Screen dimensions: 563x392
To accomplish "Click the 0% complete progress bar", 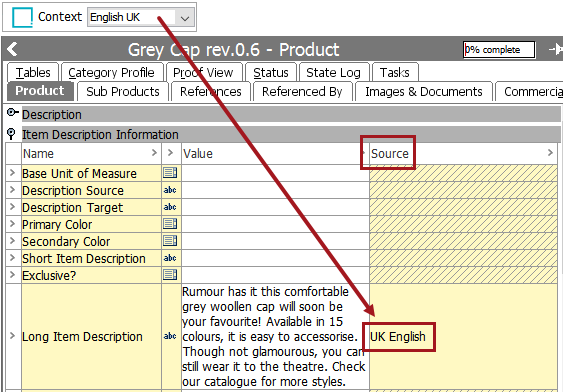I will pyautogui.click(x=499, y=50).
